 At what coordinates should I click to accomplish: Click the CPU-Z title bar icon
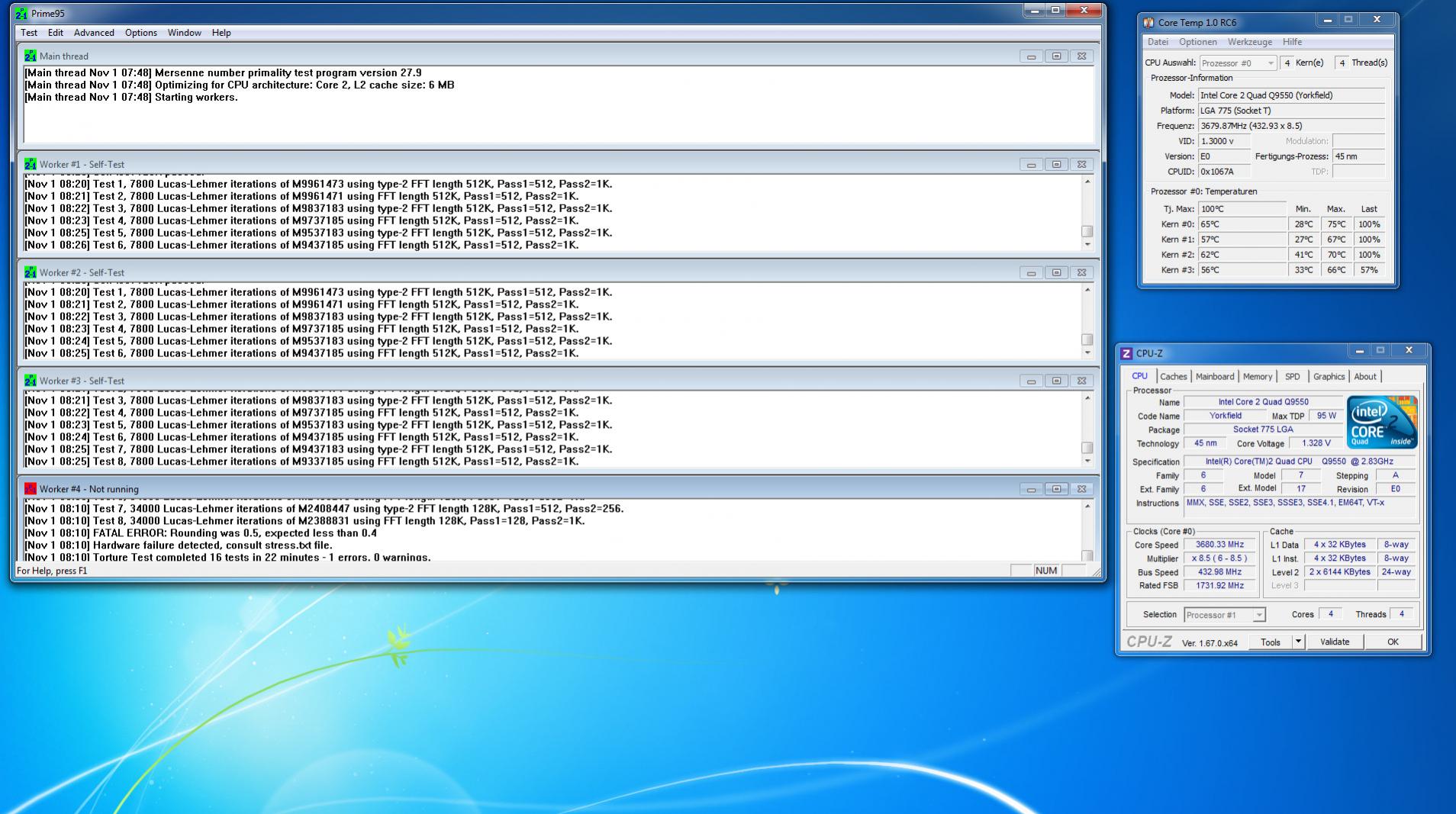coord(1126,353)
